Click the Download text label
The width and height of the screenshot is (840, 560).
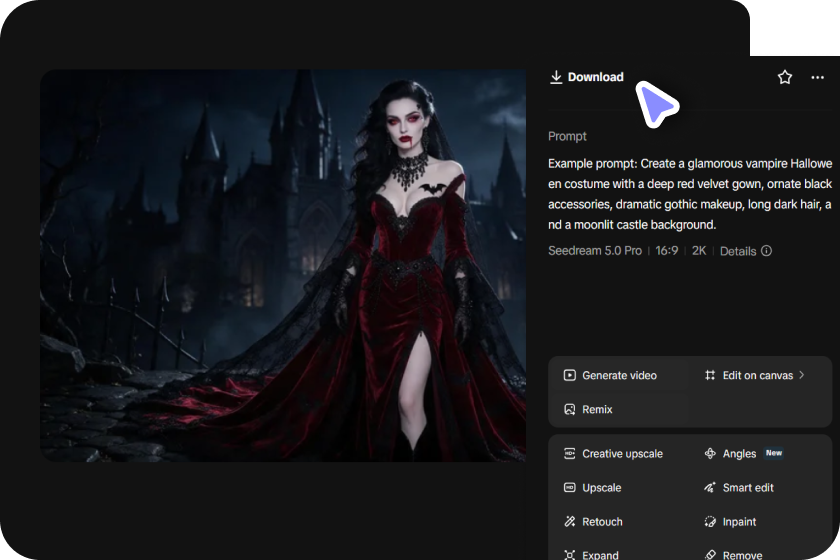click(x=595, y=77)
